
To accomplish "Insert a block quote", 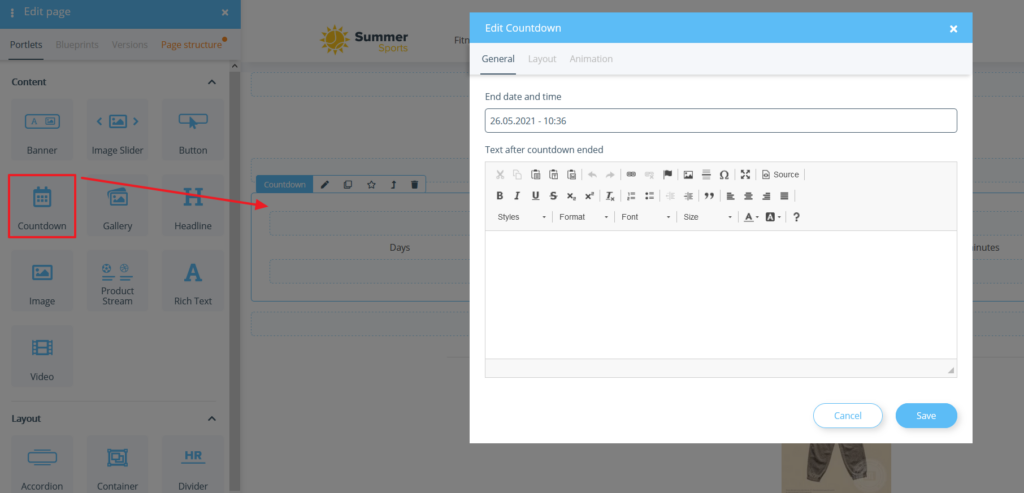I will click(x=709, y=195).
